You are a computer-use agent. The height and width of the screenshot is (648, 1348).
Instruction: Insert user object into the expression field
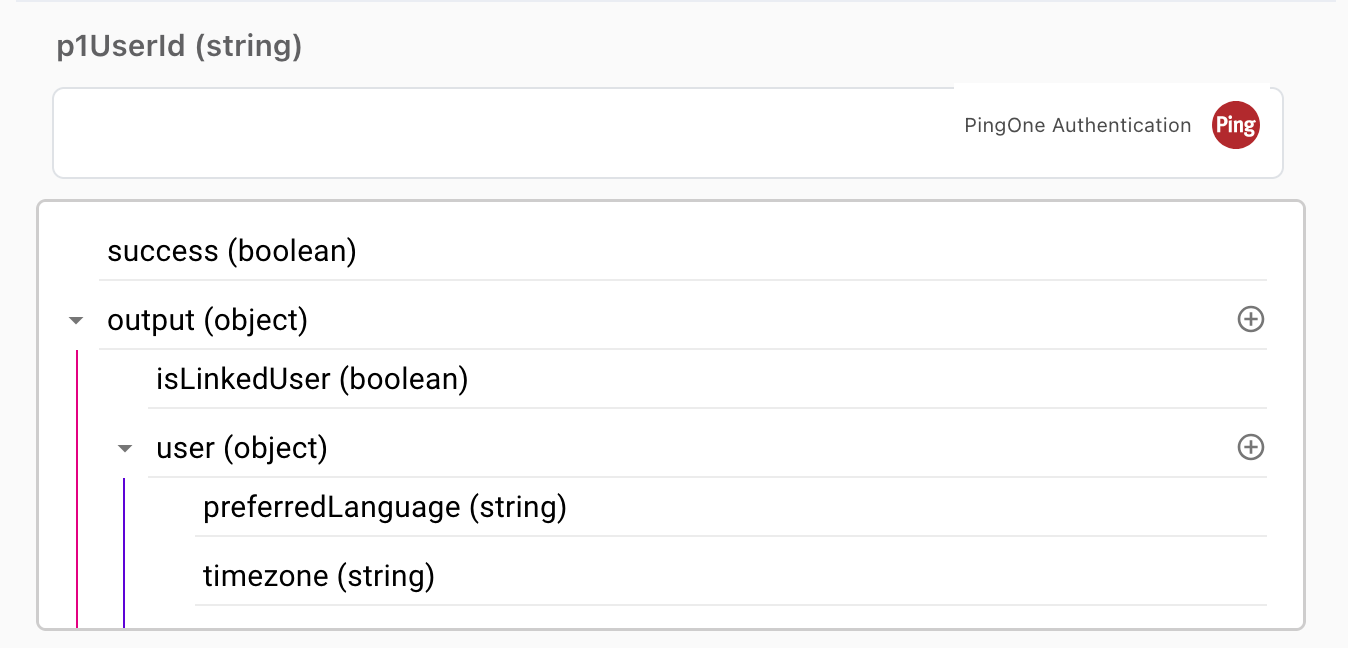click(x=1251, y=447)
